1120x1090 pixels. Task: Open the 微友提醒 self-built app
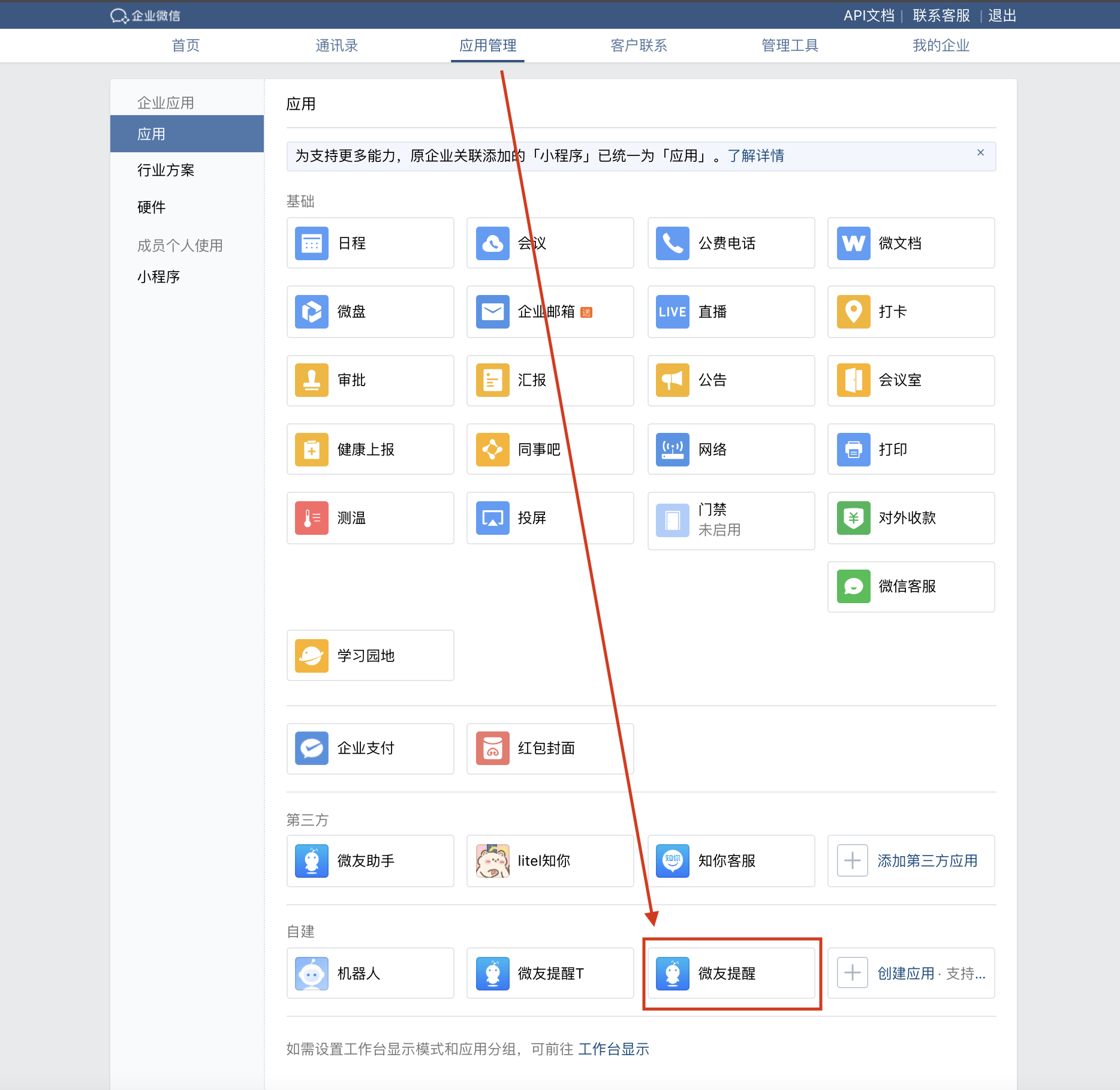click(731, 974)
